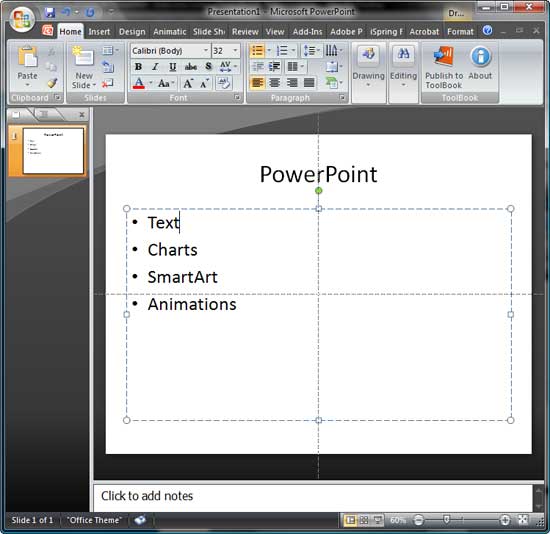Select Normal view in status bar
Image resolution: width=550 pixels, height=534 pixels.
[x=350, y=520]
